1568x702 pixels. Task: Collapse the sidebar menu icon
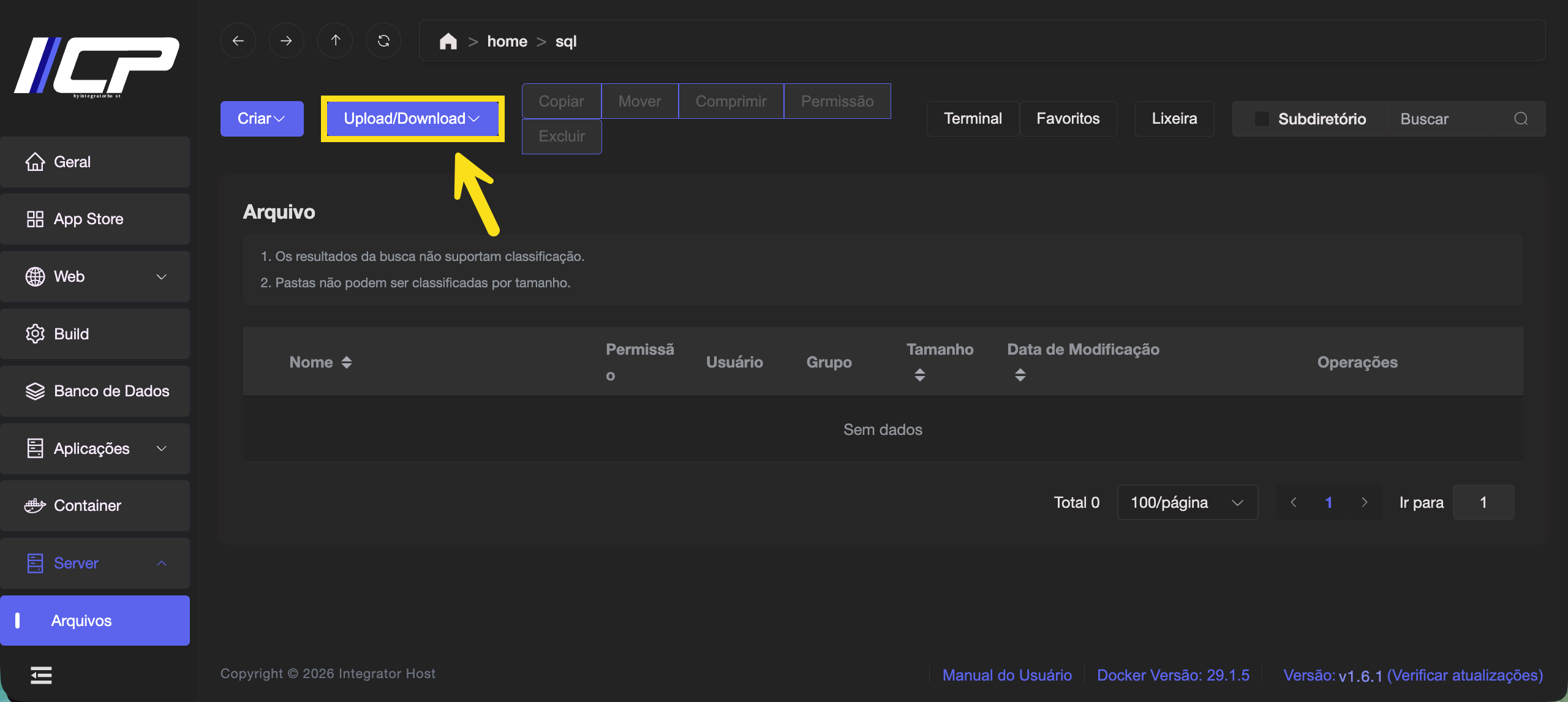click(41, 675)
